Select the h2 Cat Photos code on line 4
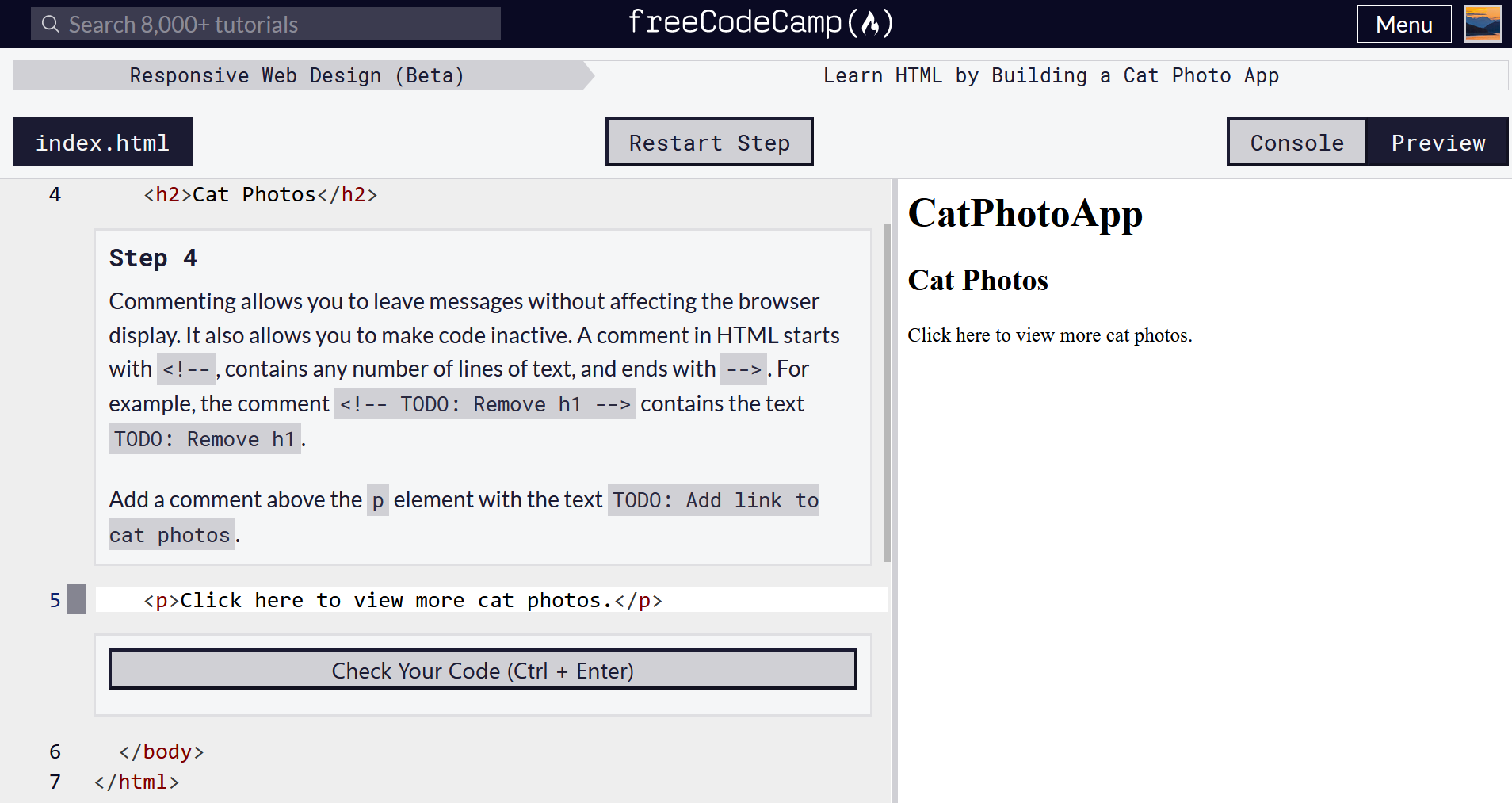Image resolution: width=1512 pixels, height=803 pixels. [260, 194]
